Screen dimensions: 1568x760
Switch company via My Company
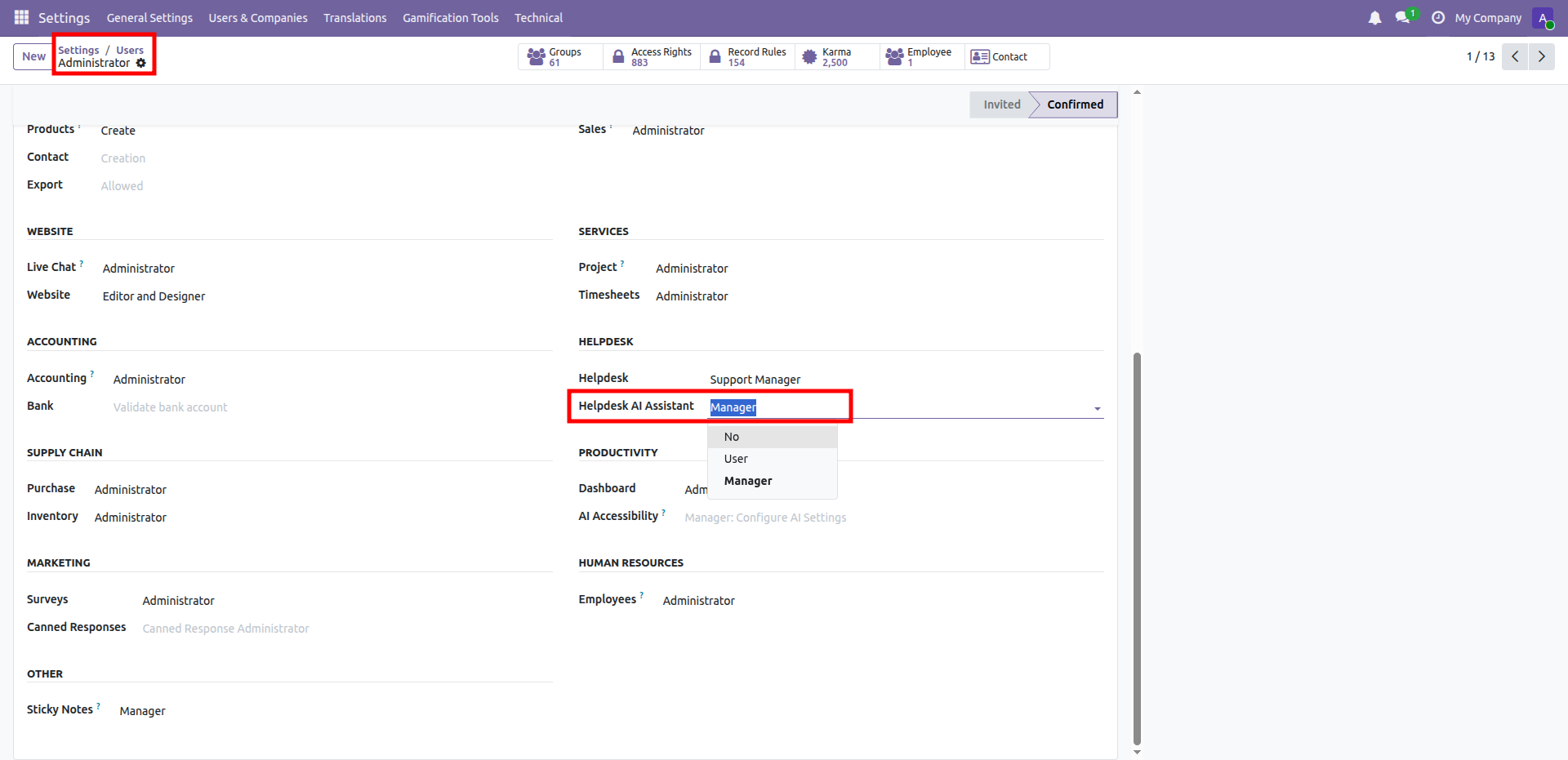1488,18
